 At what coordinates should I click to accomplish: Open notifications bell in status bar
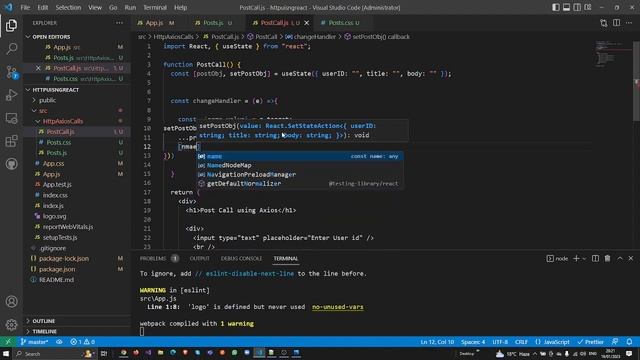point(629,342)
